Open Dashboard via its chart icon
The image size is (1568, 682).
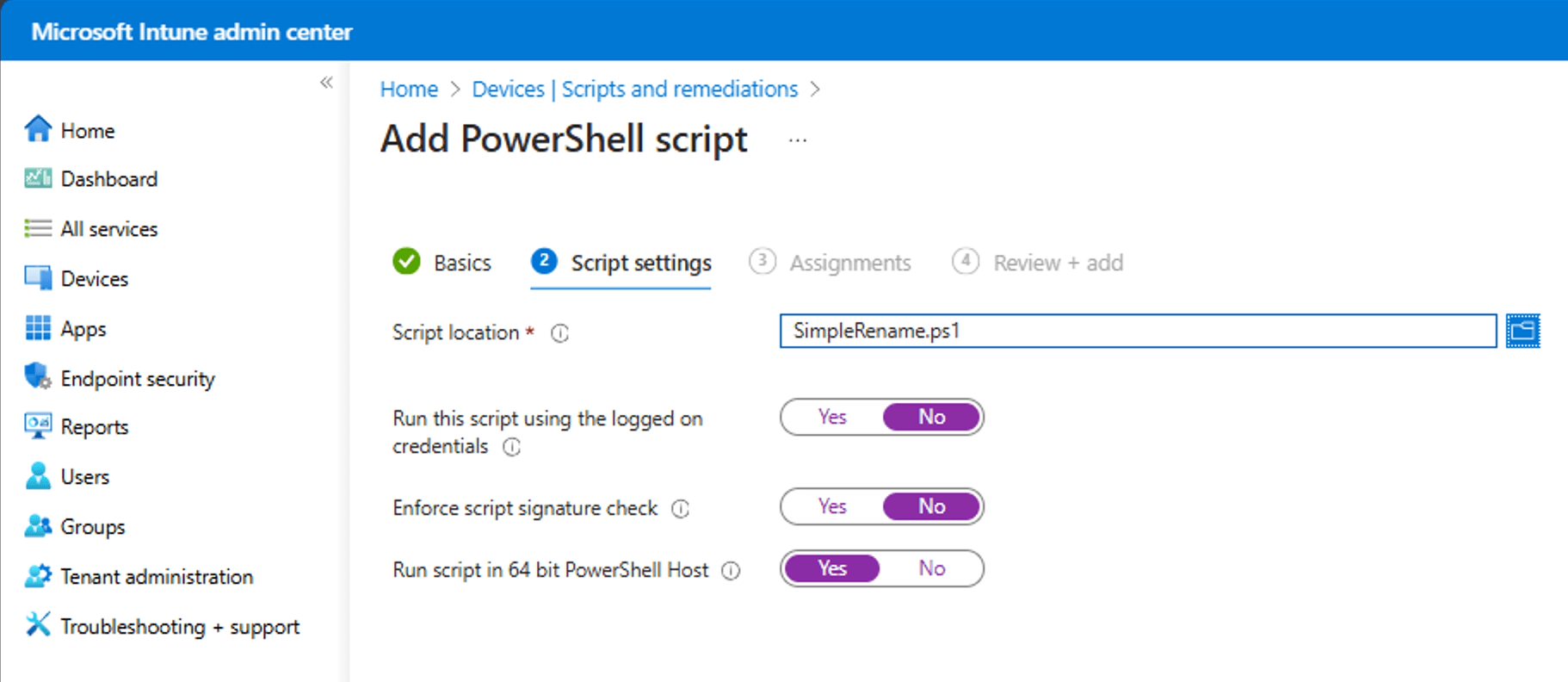coord(38,178)
